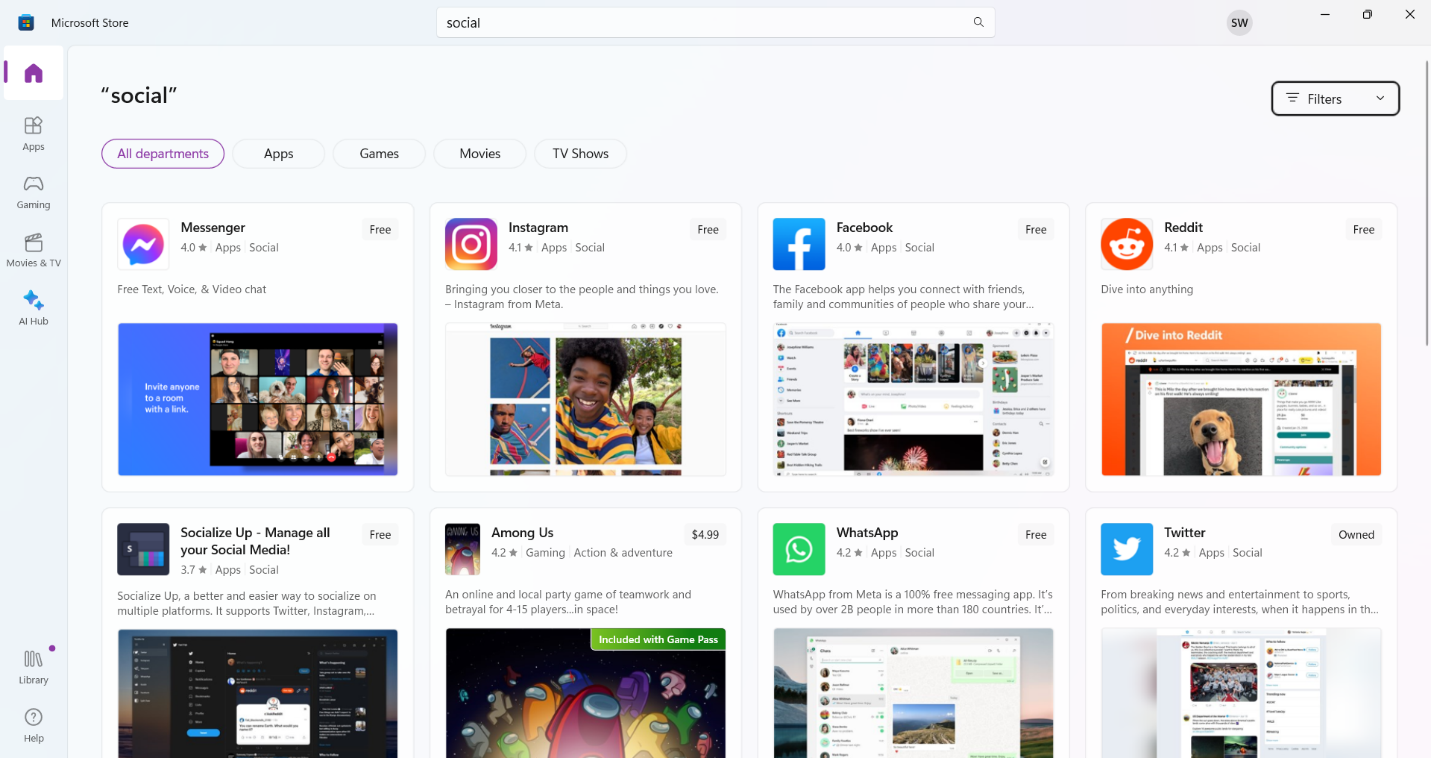
Task: Click the Free badge on Reddit
Action: point(1364,229)
